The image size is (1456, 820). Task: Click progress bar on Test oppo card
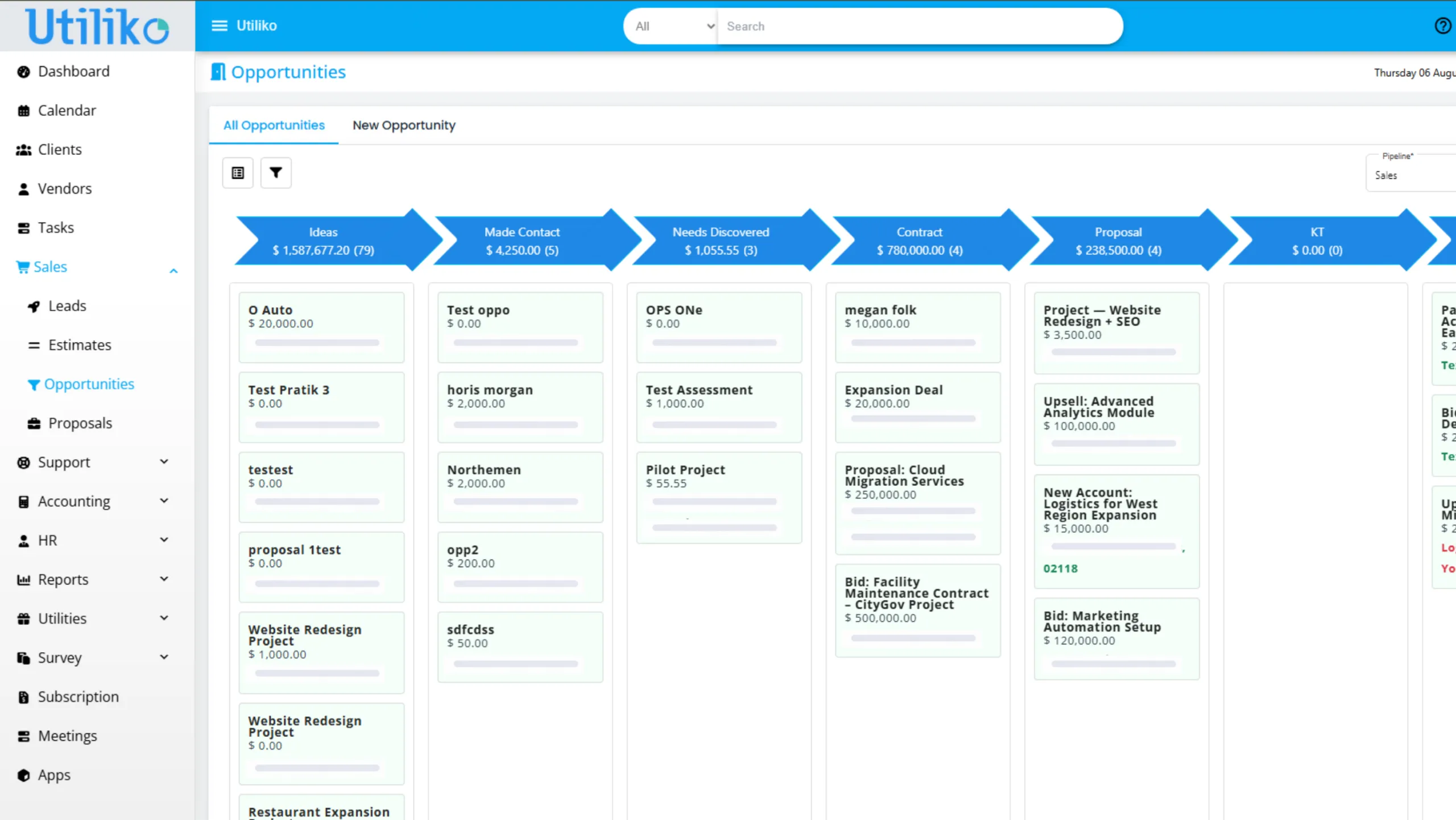click(516, 343)
